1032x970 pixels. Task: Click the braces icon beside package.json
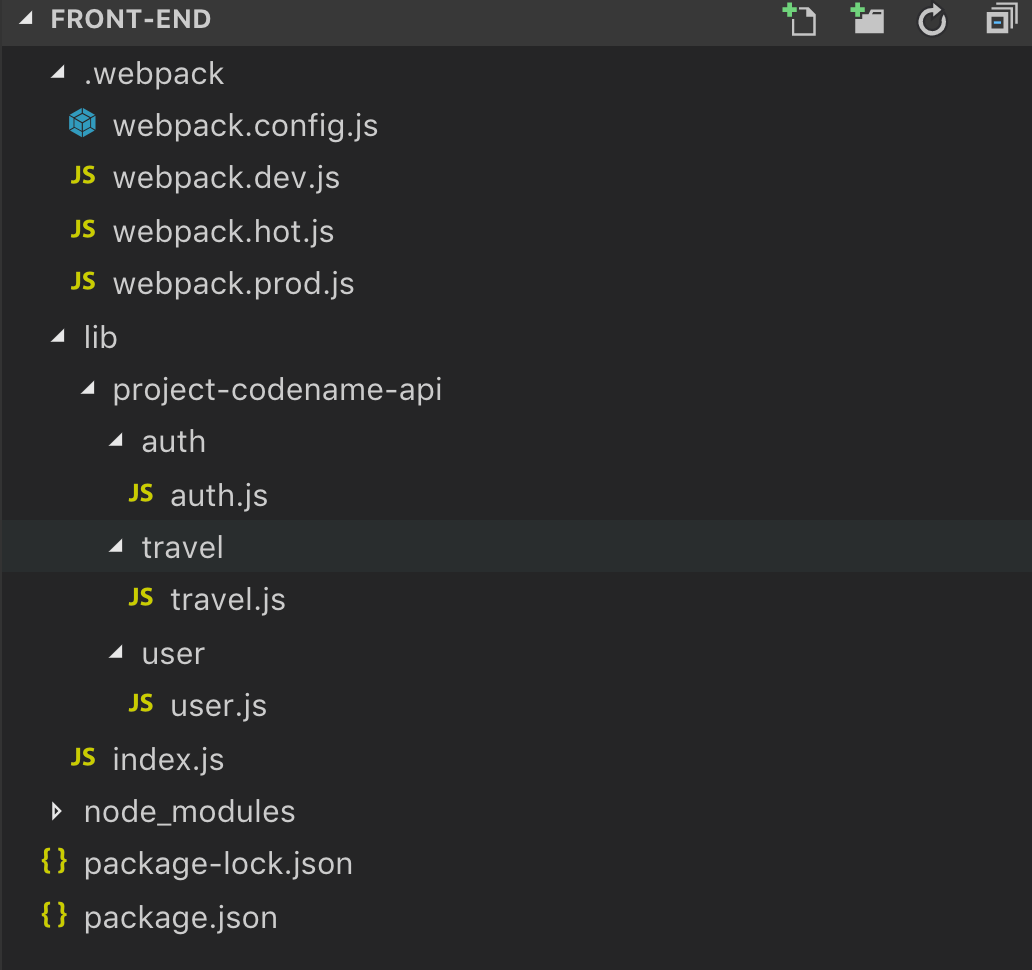[54, 915]
